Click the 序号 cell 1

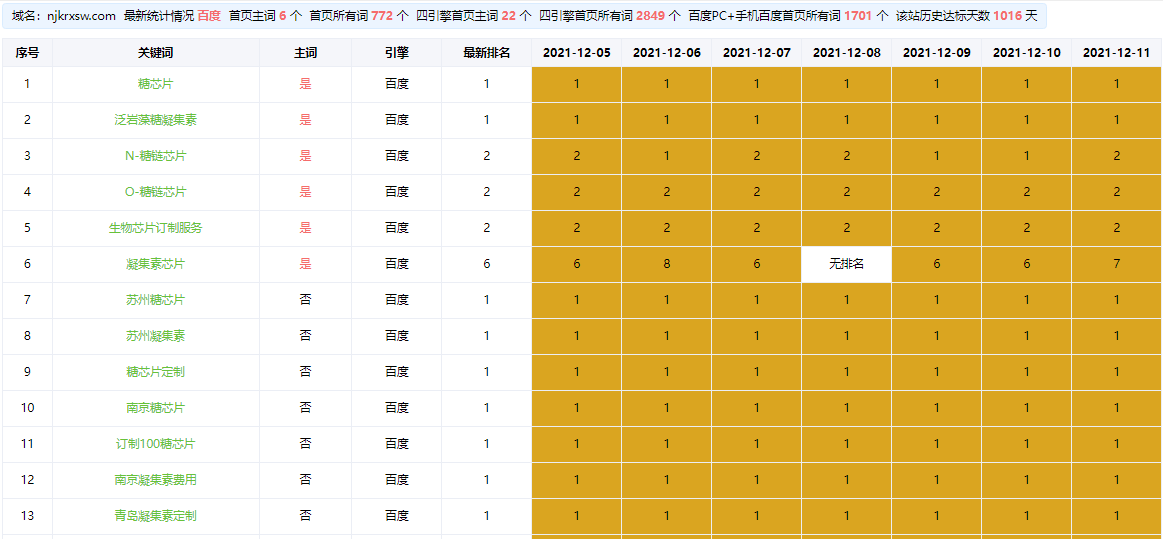[x=27, y=84]
